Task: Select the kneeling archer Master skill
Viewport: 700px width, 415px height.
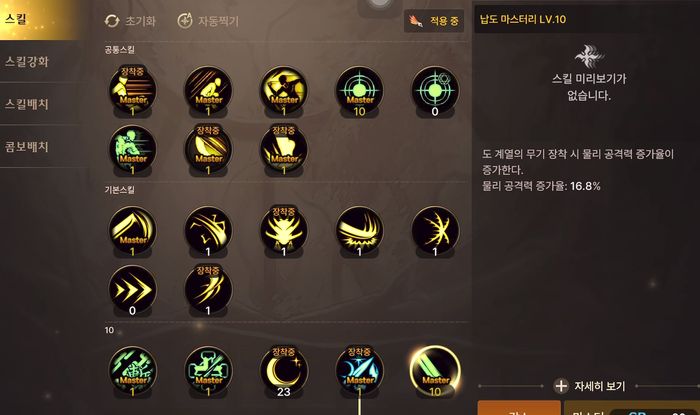Action: [208, 90]
